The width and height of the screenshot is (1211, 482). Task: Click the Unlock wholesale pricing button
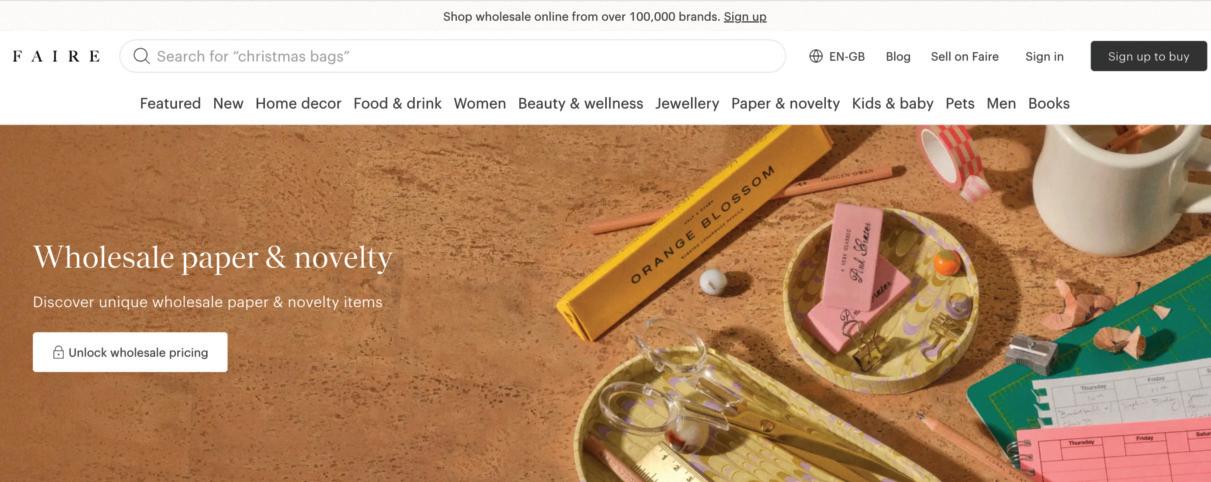(x=130, y=352)
